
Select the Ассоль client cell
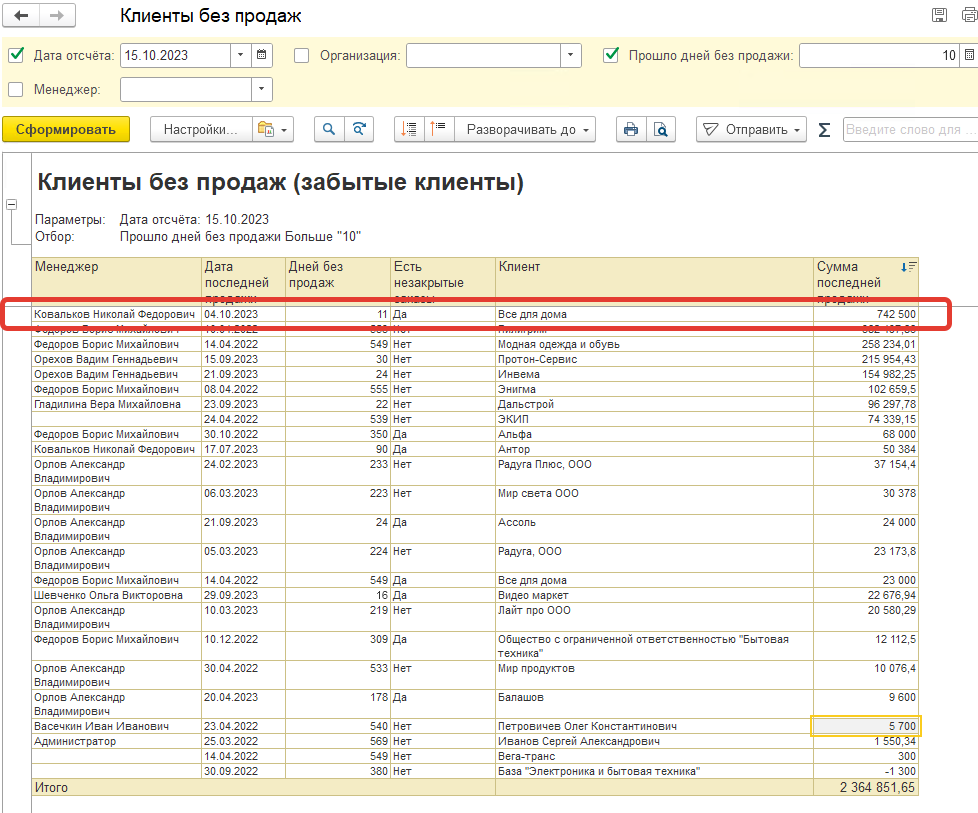[654, 529]
